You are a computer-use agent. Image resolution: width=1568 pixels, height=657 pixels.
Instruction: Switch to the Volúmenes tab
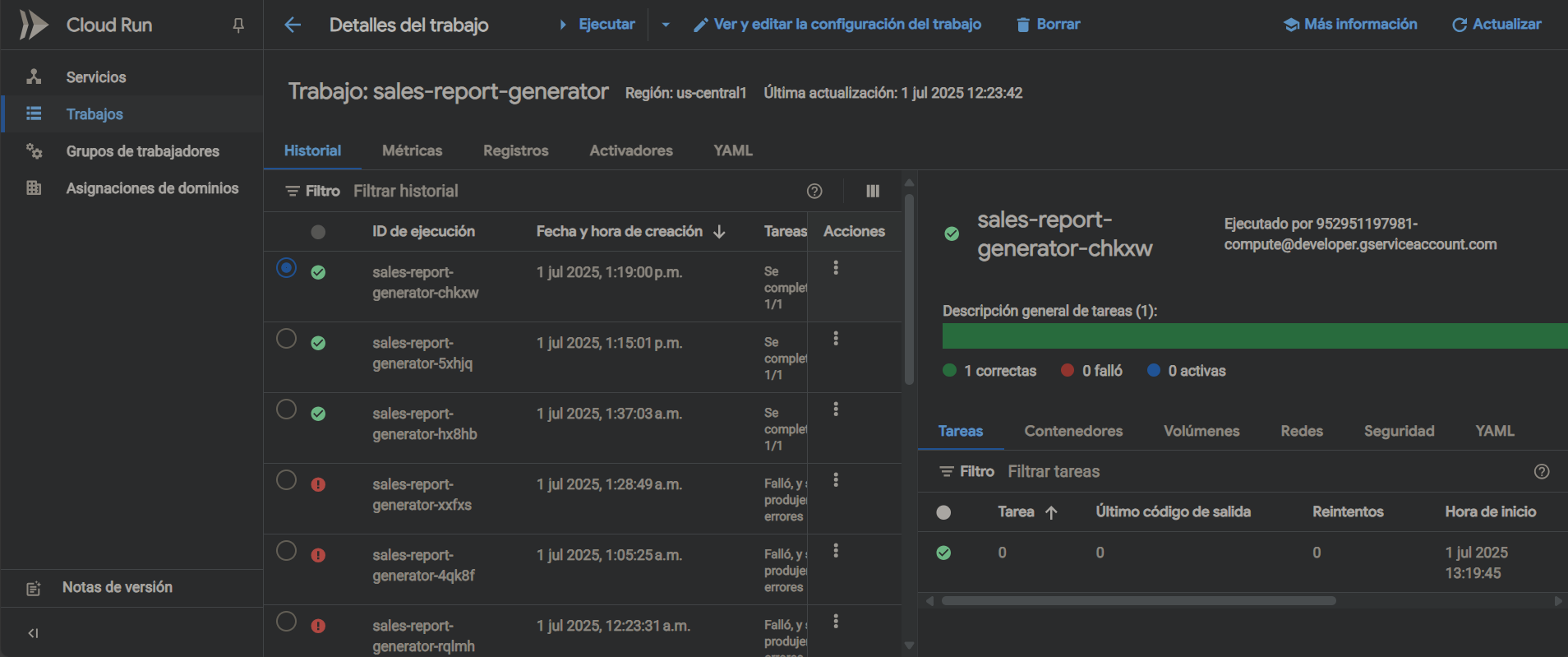click(1201, 431)
